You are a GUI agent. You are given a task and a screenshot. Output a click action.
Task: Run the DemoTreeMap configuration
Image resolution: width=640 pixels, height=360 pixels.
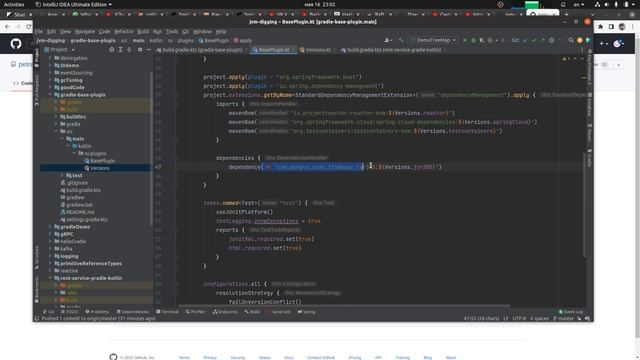click(x=464, y=40)
